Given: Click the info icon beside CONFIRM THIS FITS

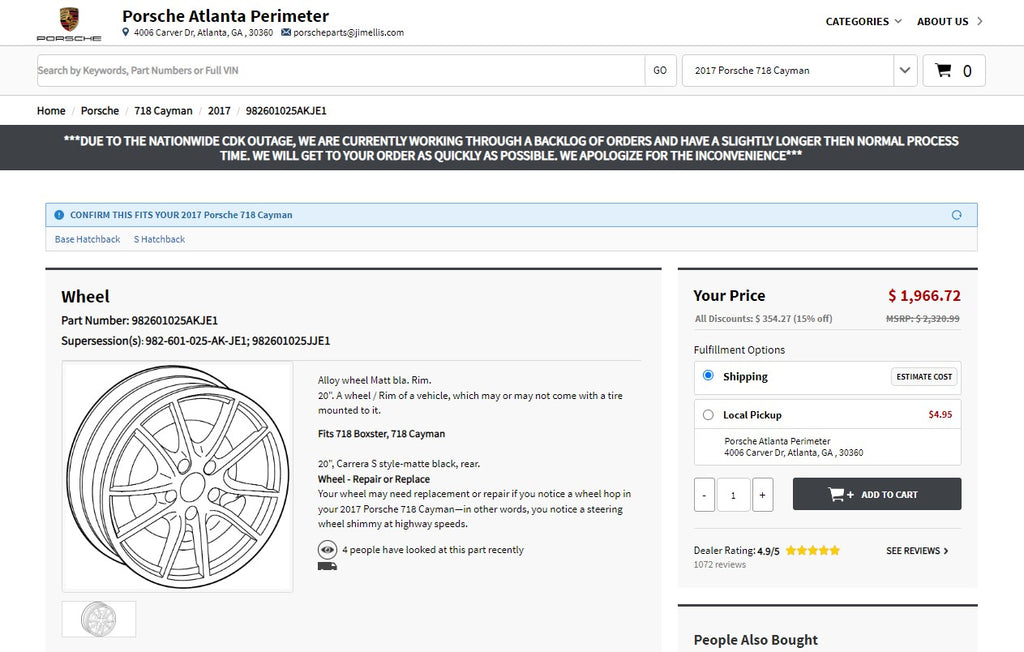Looking at the screenshot, I should pyautogui.click(x=59, y=215).
